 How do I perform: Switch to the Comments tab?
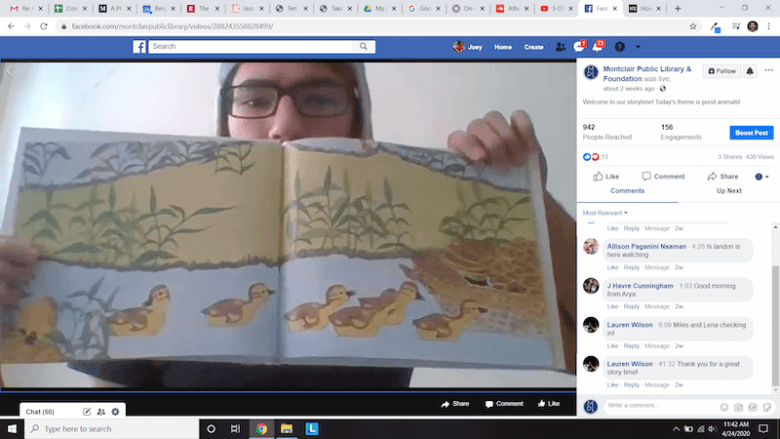(627, 191)
